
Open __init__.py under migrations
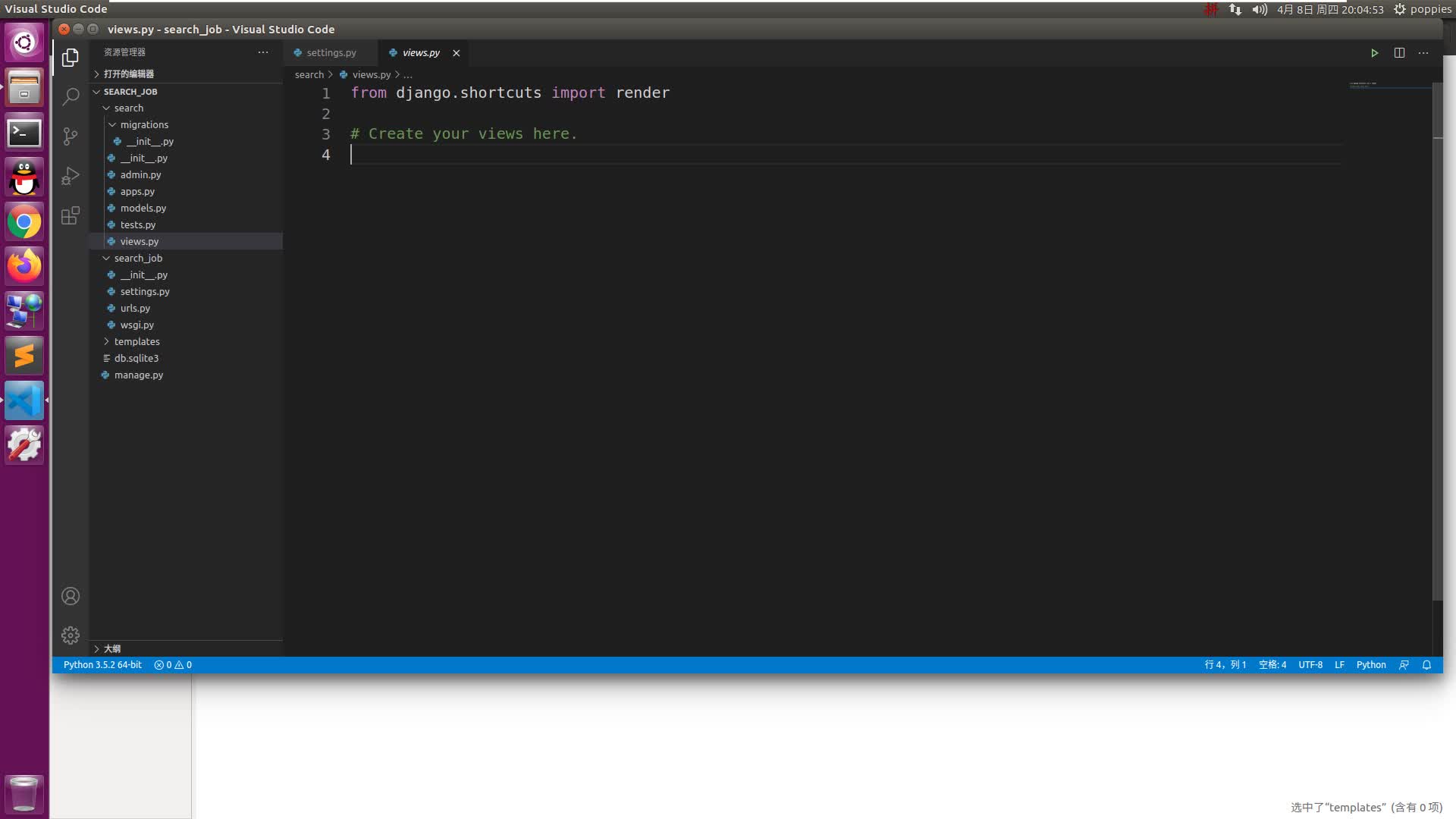[x=186, y=142]
